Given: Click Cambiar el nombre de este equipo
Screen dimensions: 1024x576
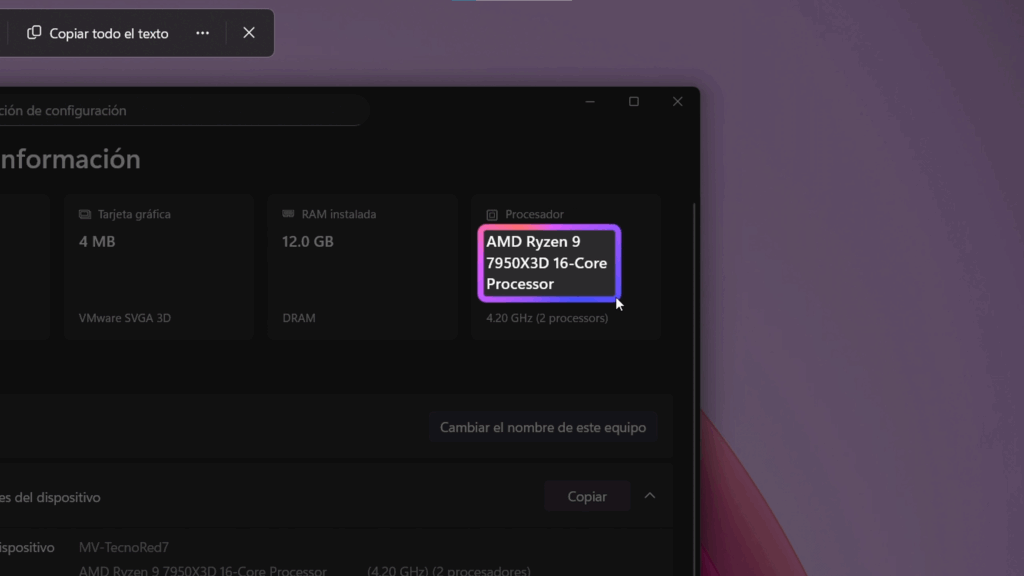Looking at the screenshot, I should click(x=543, y=428).
